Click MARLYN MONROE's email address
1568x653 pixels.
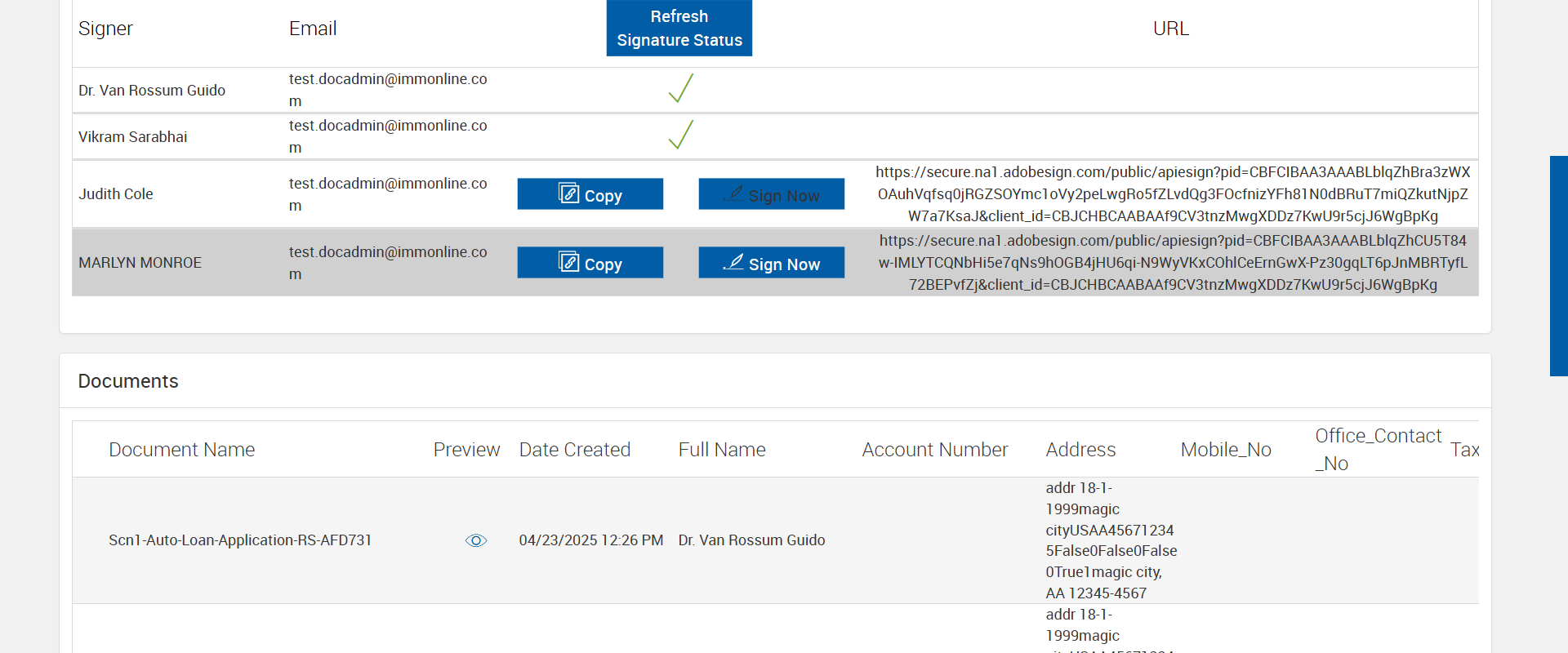[388, 263]
